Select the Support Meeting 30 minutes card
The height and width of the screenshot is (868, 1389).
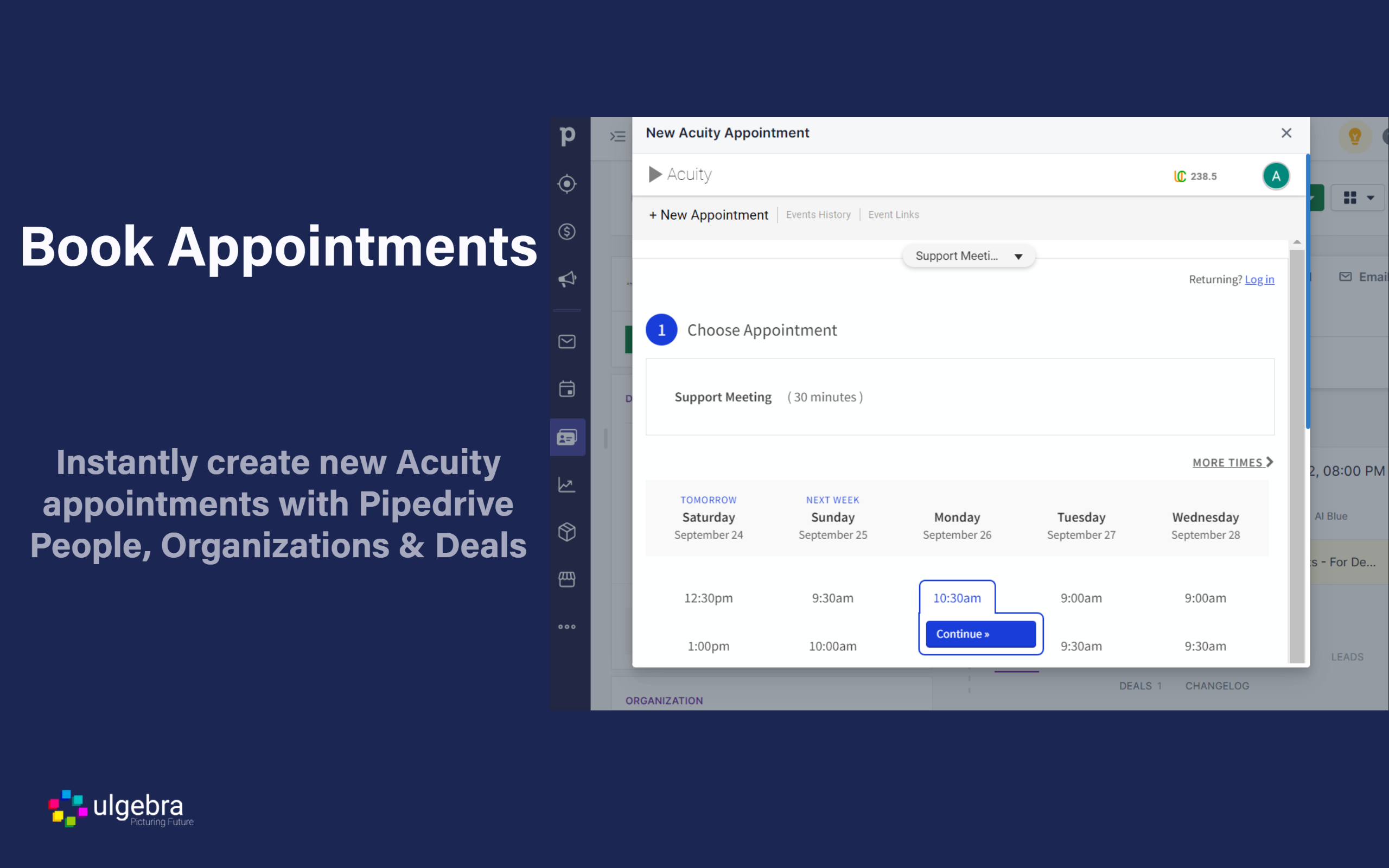coord(960,397)
